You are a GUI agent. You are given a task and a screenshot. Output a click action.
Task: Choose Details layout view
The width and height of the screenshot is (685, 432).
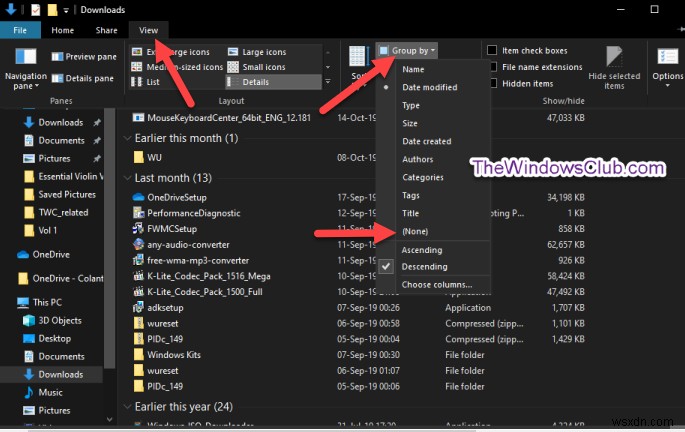pyautogui.click(x=273, y=82)
